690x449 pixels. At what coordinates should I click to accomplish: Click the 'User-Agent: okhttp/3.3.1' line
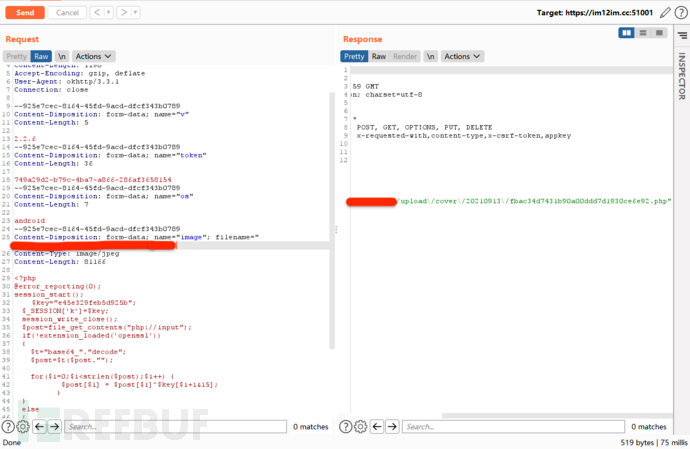(66, 81)
